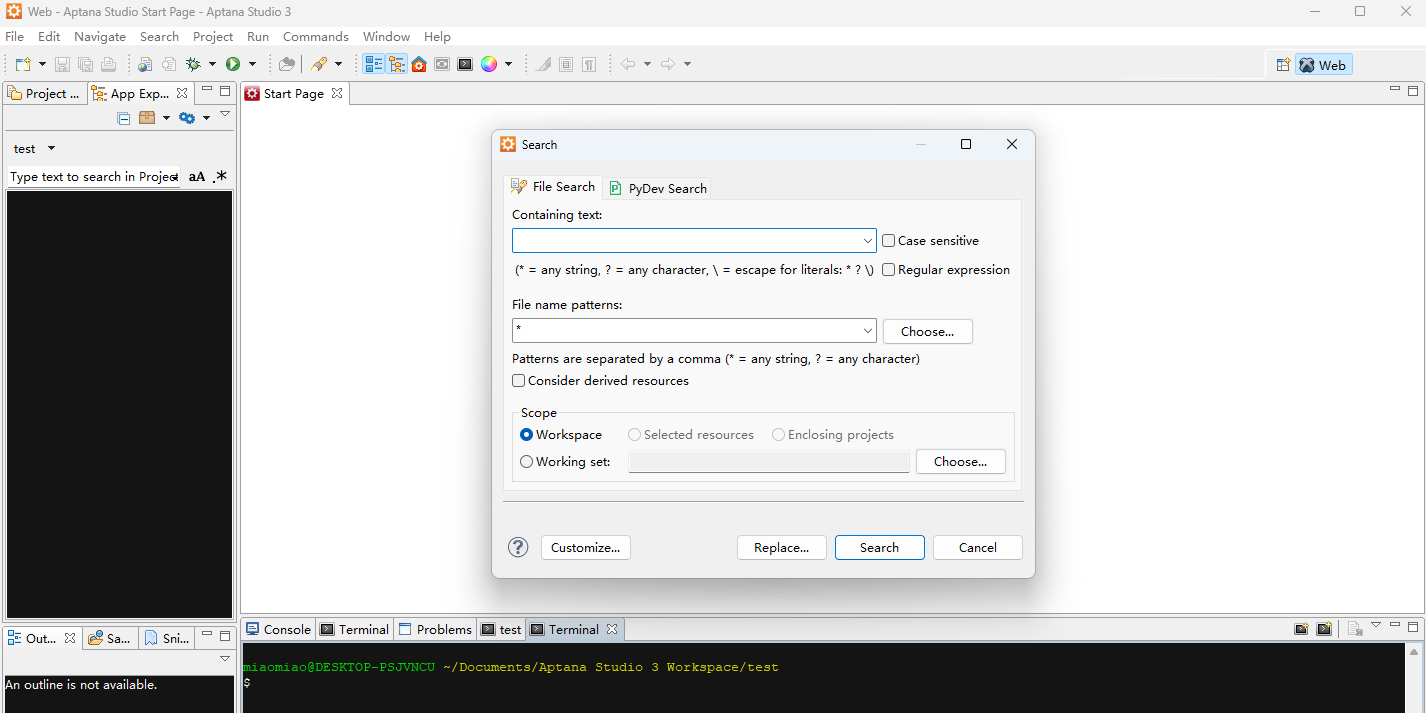Select the Working set radio button
Screen dimensions: 1426x713
[527, 462]
